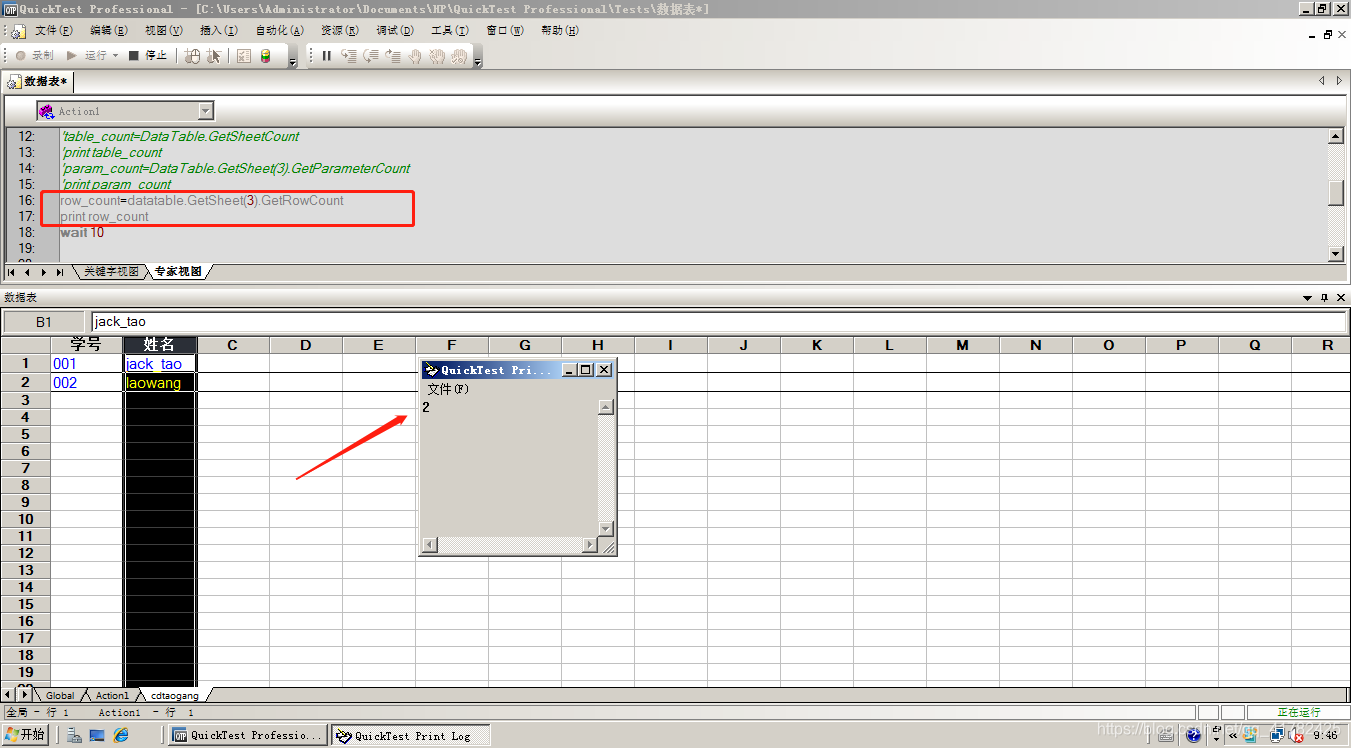Select the 数据表* document tab
This screenshot has width=1351, height=748.
pyautogui.click(x=38, y=81)
